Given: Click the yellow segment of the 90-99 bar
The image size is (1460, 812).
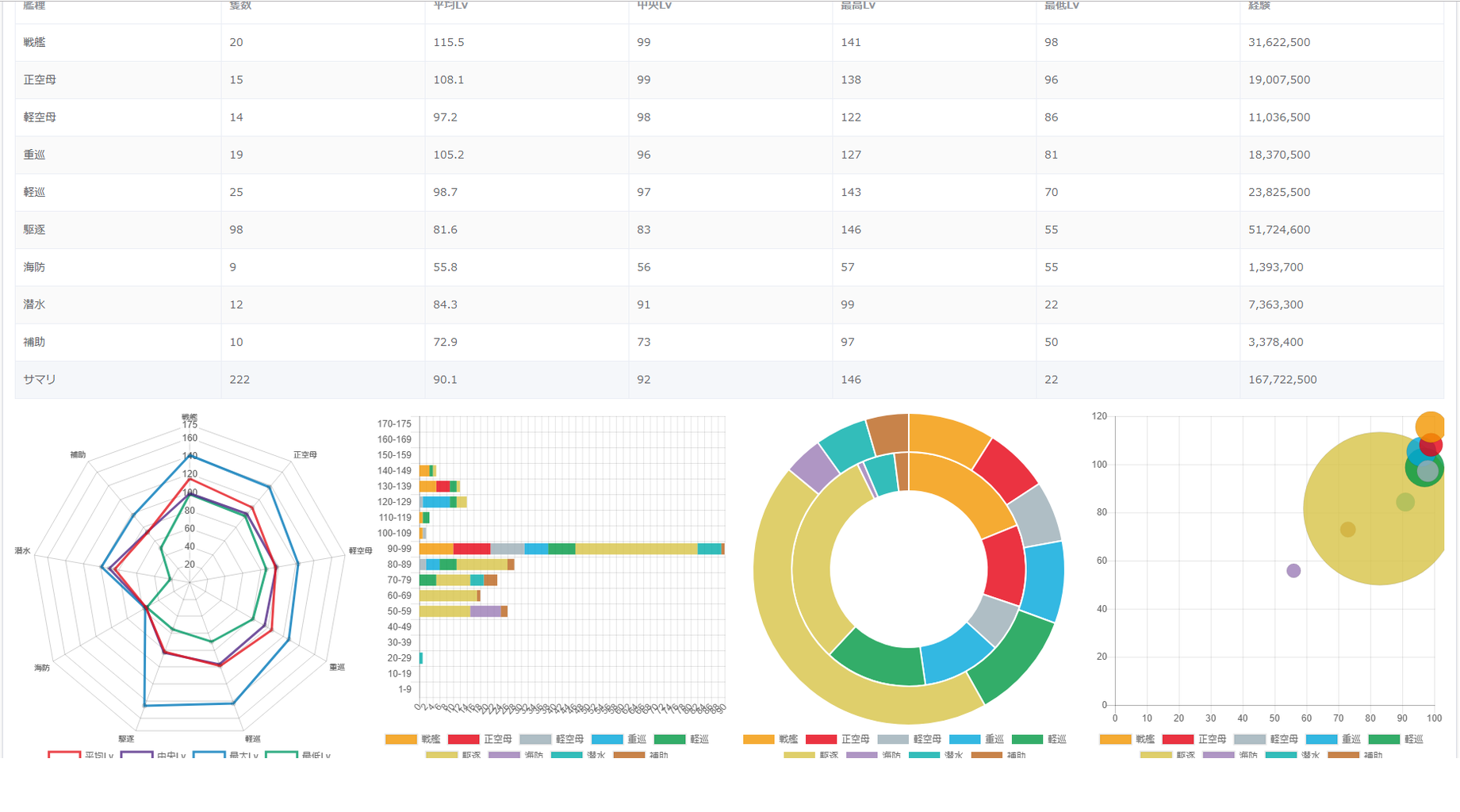Looking at the screenshot, I should point(636,549).
